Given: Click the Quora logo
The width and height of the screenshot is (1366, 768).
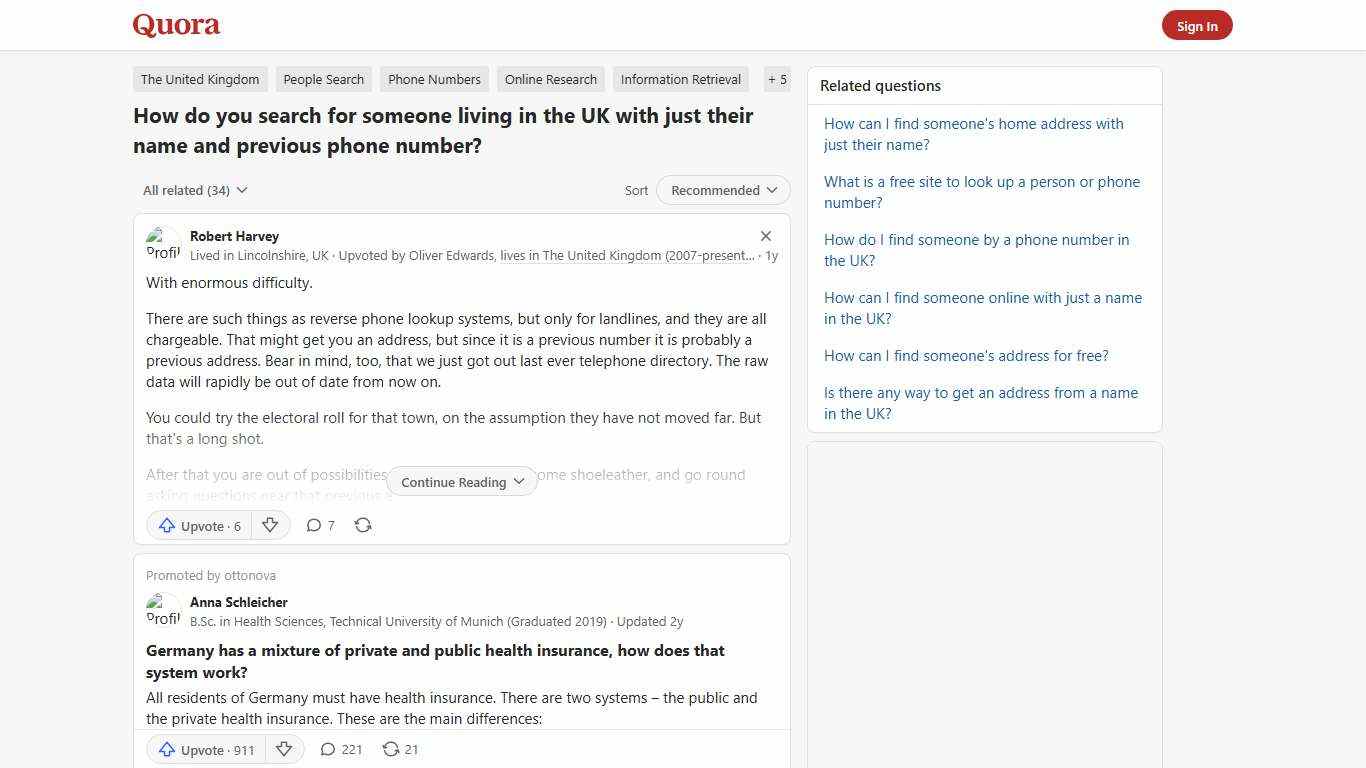Looking at the screenshot, I should [x=175, y=25].
